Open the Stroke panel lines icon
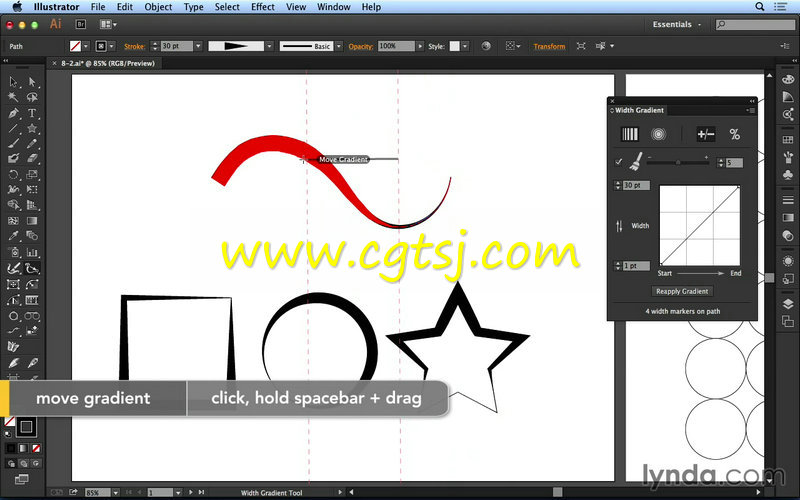Viewport: 800px width, 500px height. pyautogui.click(x=788, y=200)
